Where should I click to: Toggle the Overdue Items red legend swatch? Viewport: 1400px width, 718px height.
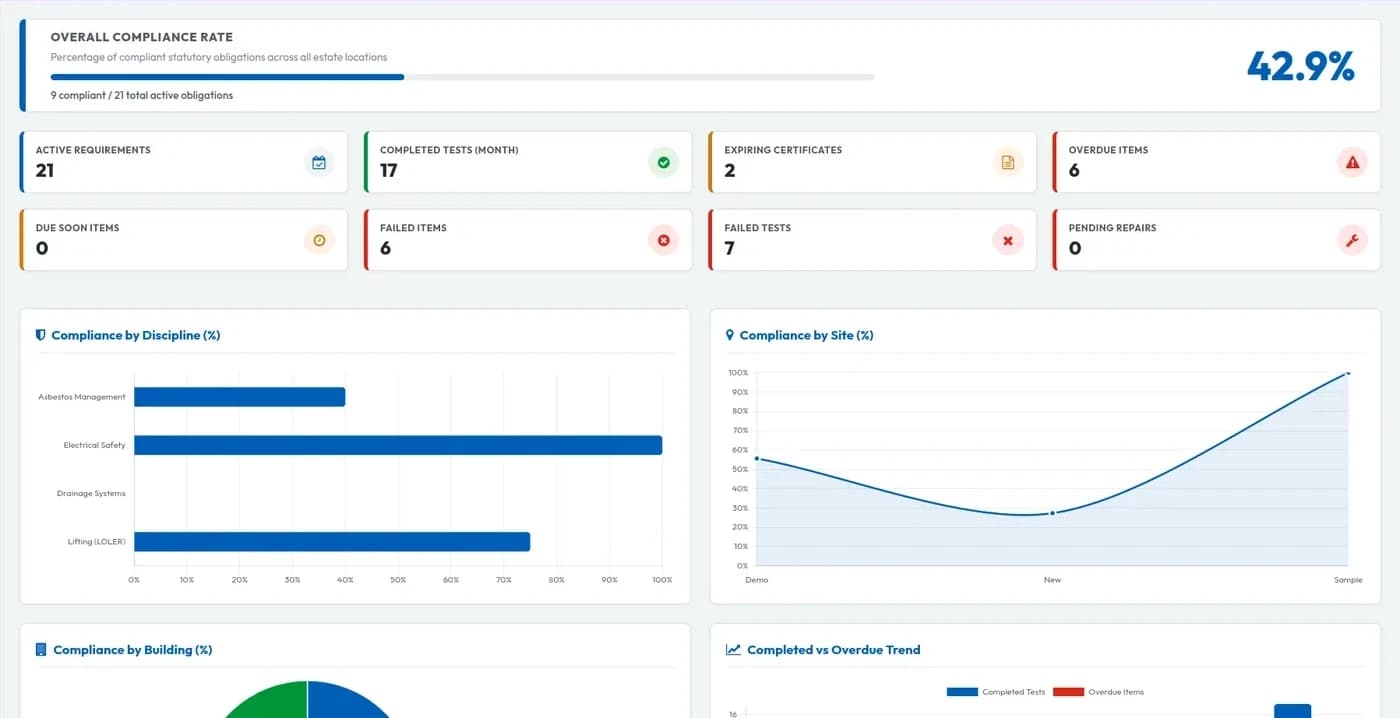click(1068, 692)
